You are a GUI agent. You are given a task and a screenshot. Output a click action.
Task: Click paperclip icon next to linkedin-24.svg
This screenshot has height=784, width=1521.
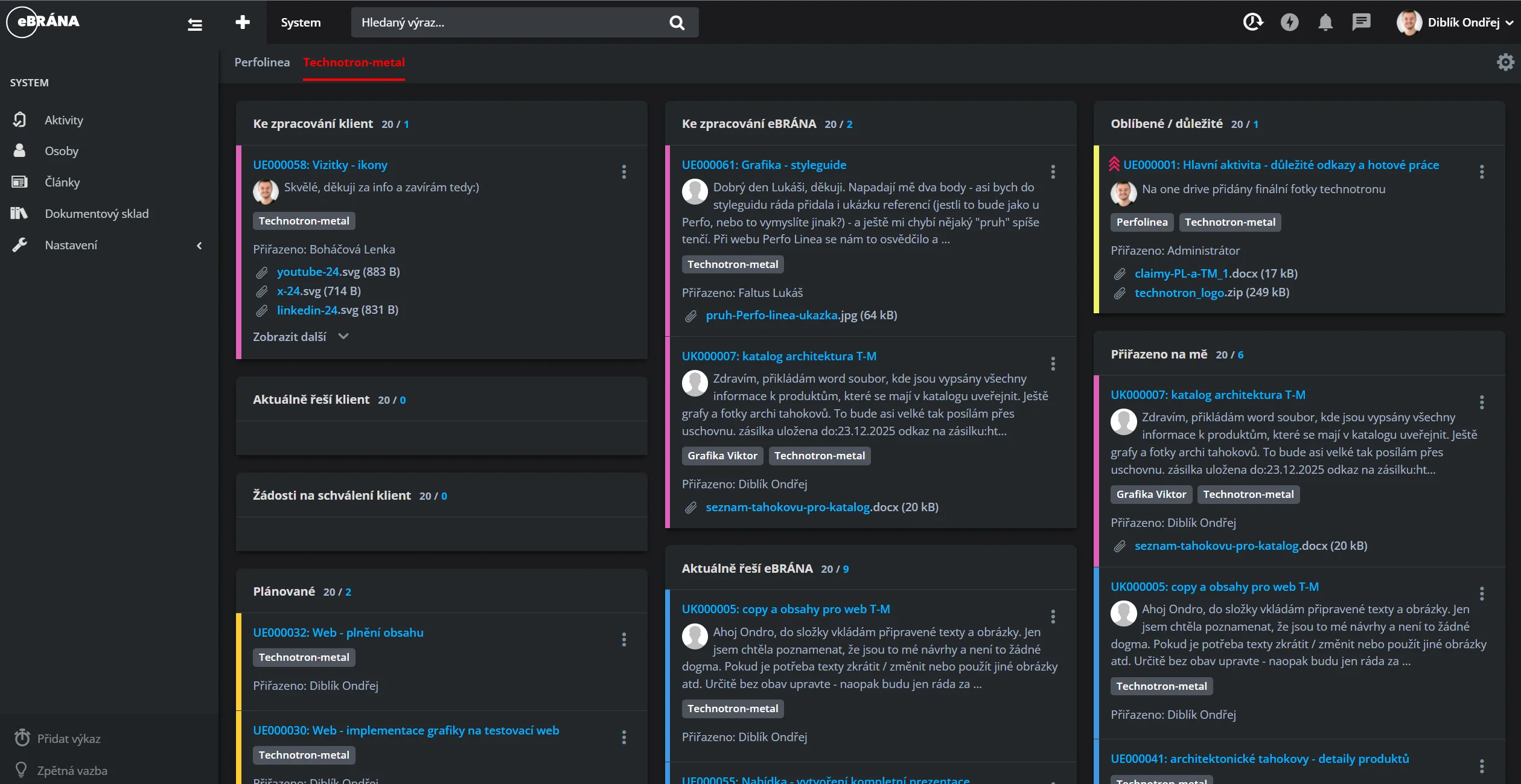click(x=262, y=311)
